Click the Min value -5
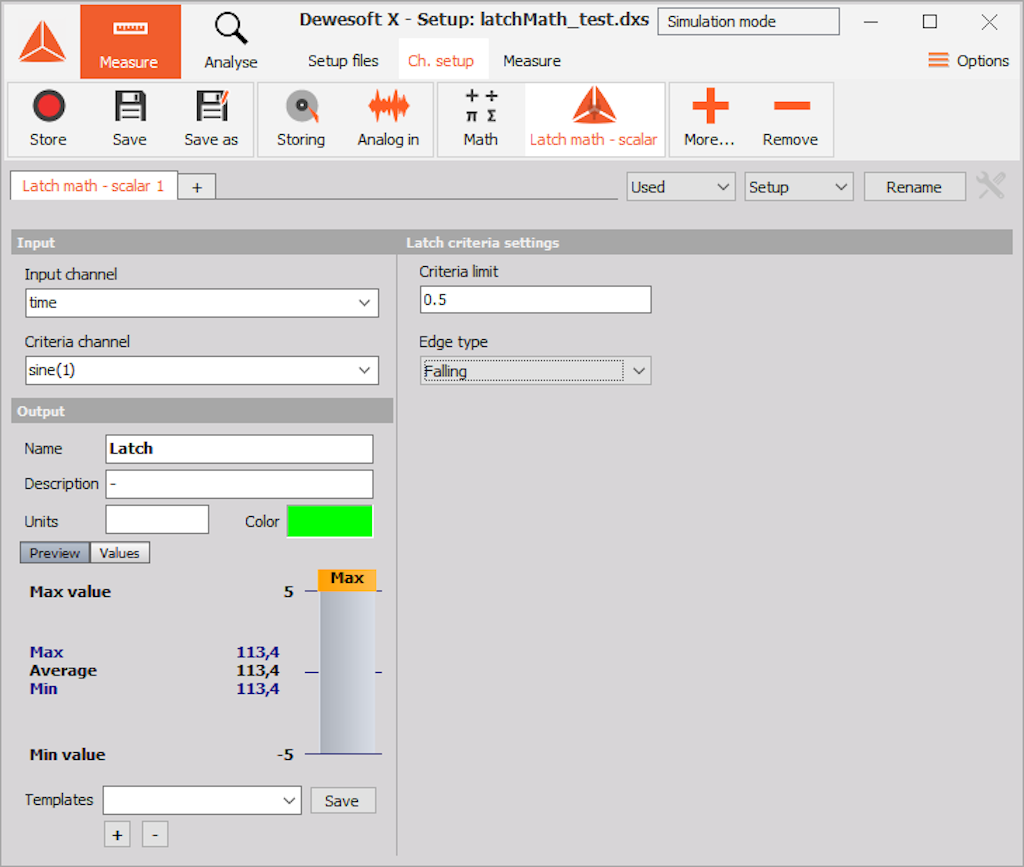This screenshot has width=1024, height=867. 285,755
